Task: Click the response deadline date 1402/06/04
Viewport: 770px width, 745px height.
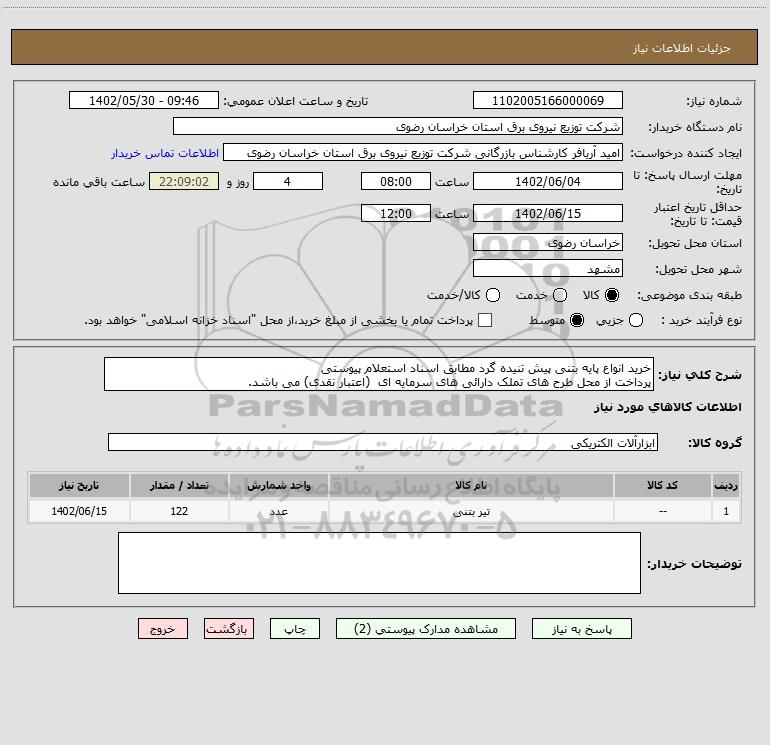Action: (548, 181)
